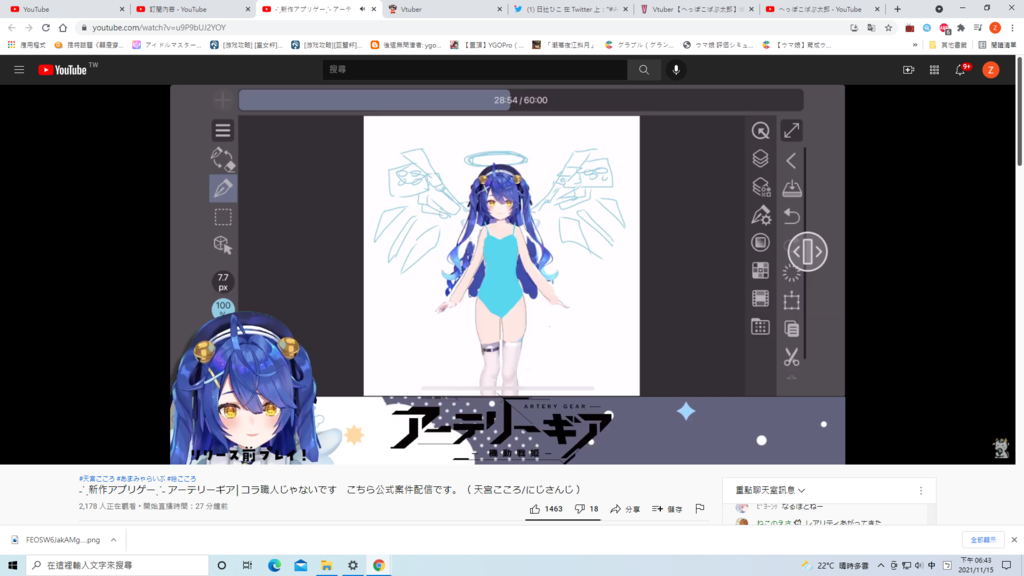This screenshot has height=576, width=1024.
Task: Open the #天宮こころ hashtag link
Action: tap(97, 479)
